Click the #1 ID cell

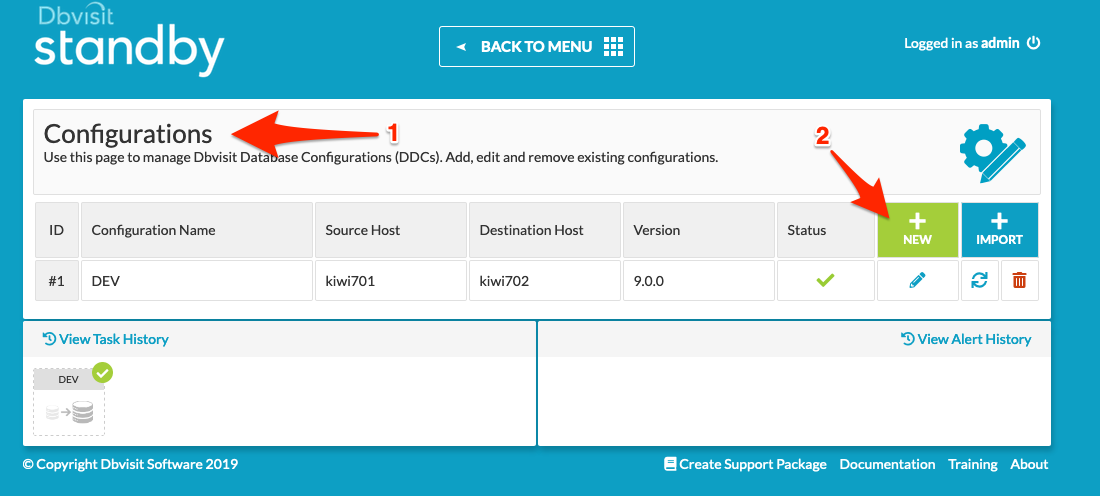tap(57, 281)
